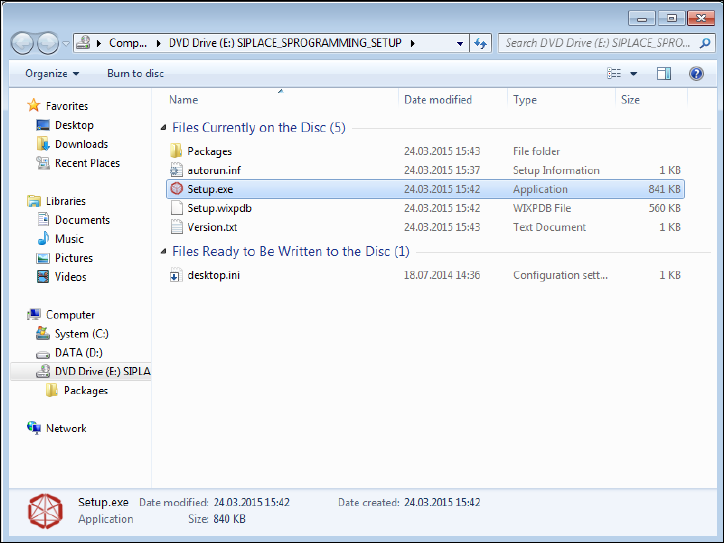Click the file name autorun.inf
The image size is (724, 543).
tap(214, 170)
